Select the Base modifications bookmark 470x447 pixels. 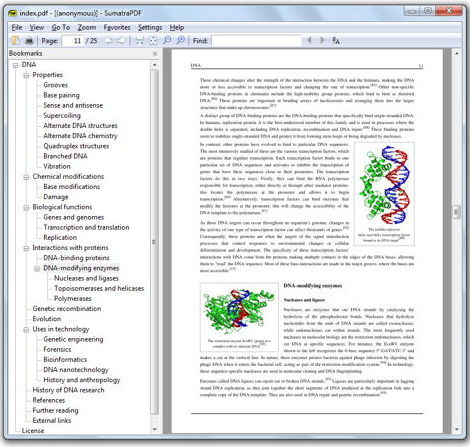(x=72, y=187)
